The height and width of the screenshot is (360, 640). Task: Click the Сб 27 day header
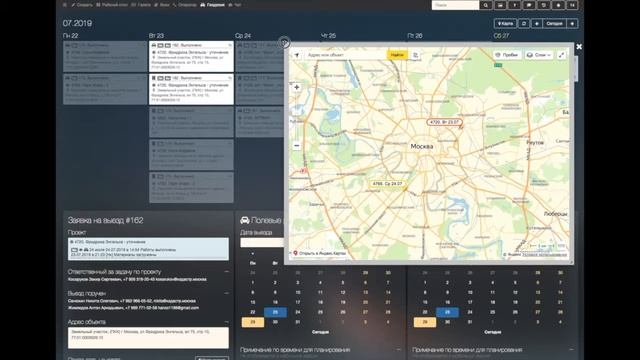(501, 36)
